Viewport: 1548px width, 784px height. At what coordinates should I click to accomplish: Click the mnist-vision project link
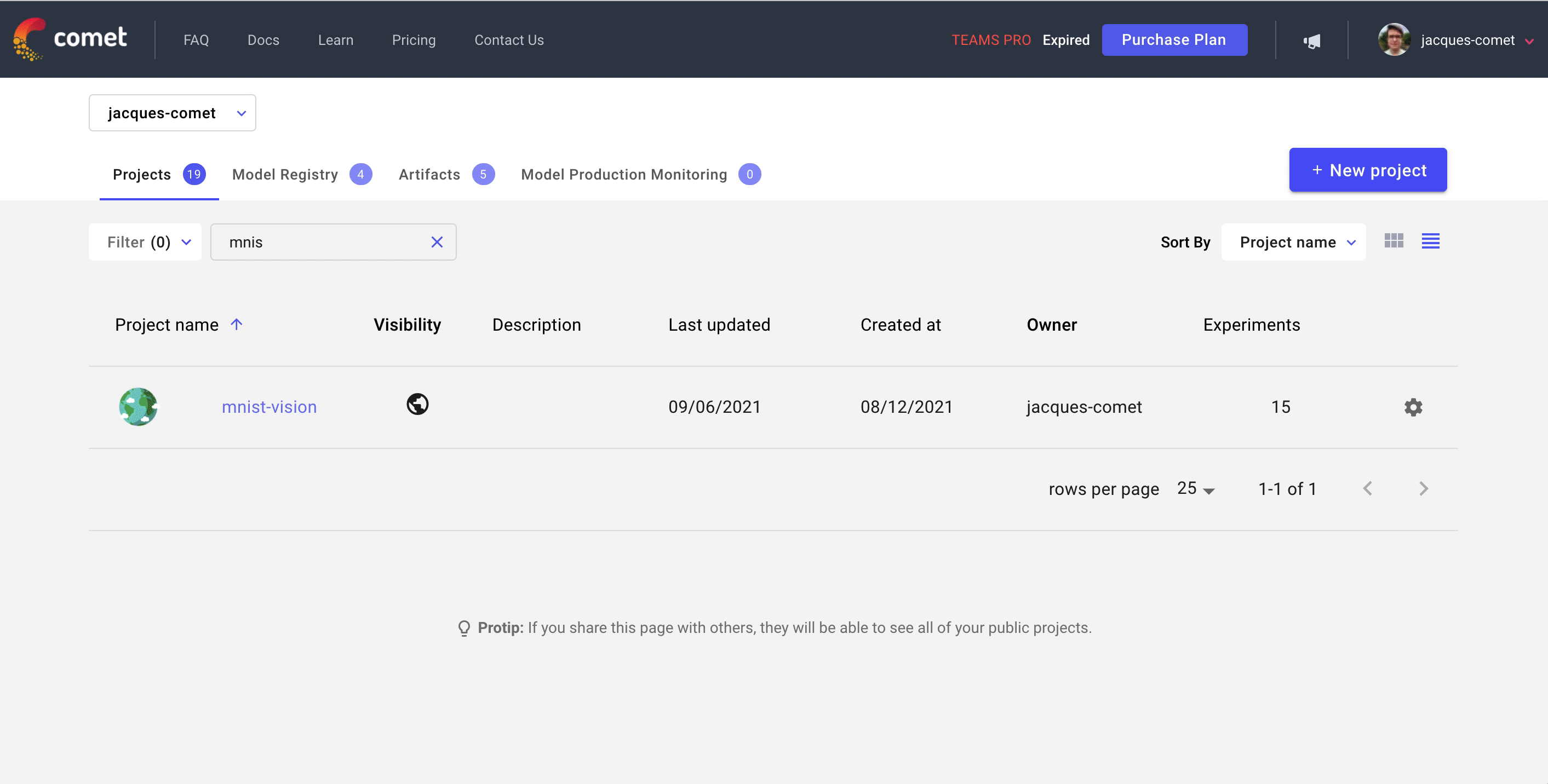tap(269, 406)
